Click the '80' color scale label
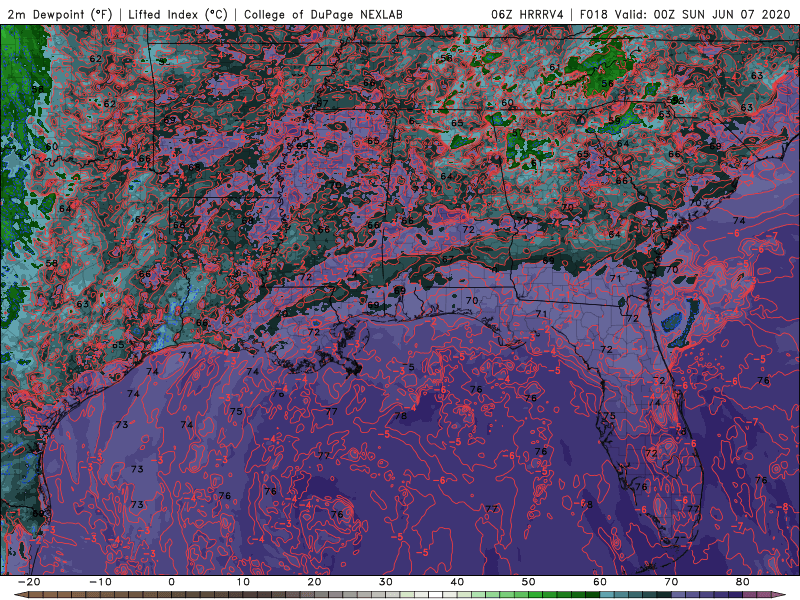 click(743, 582)
